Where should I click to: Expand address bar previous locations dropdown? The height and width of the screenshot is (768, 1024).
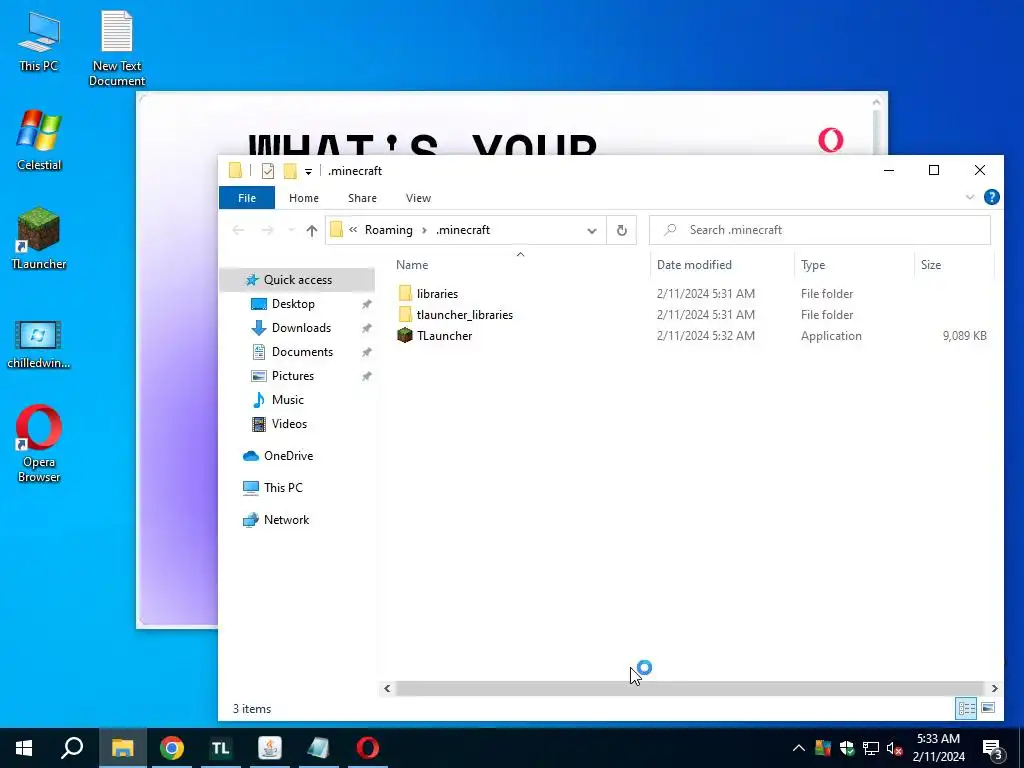coord(592,230)
